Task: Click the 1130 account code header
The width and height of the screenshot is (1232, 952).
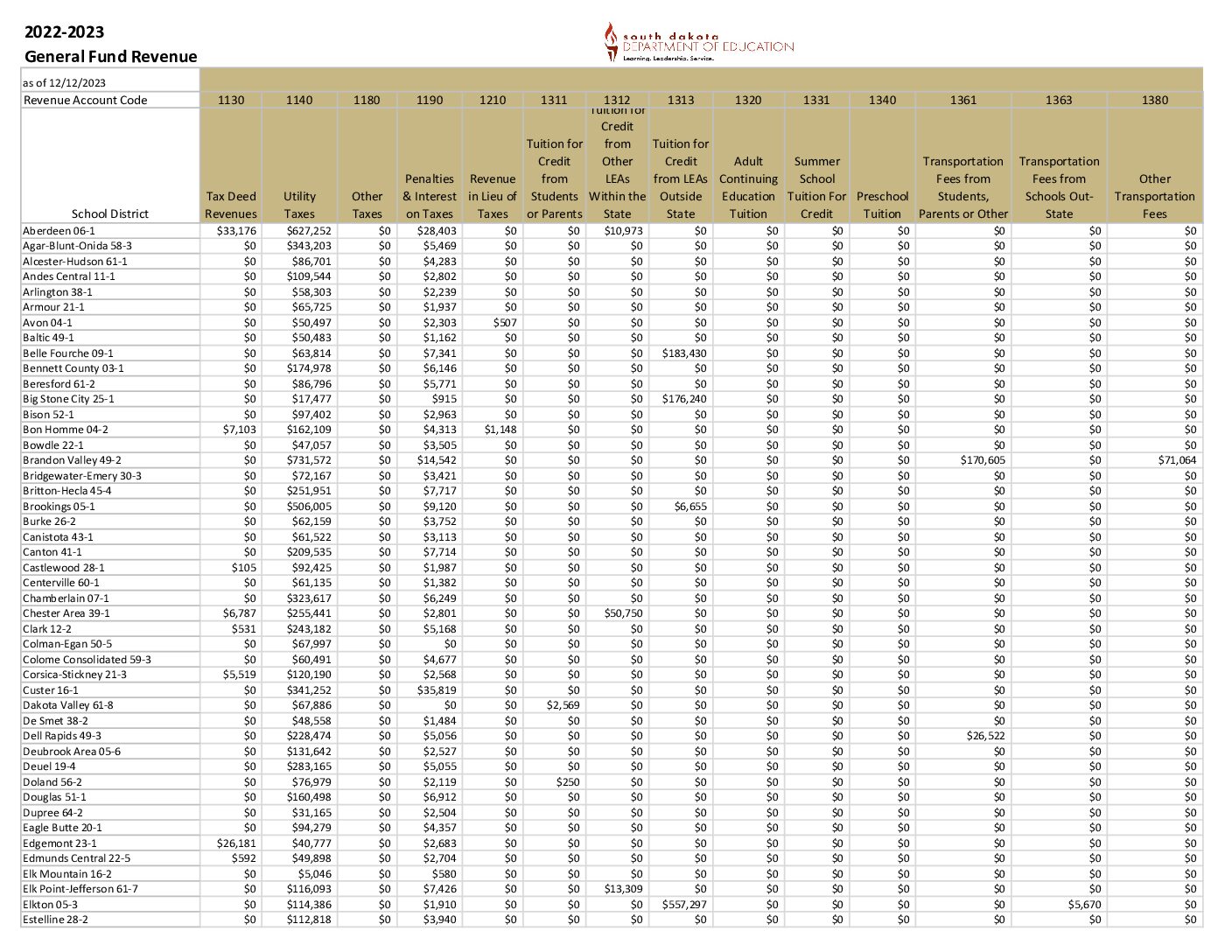Action: point(231,100)
